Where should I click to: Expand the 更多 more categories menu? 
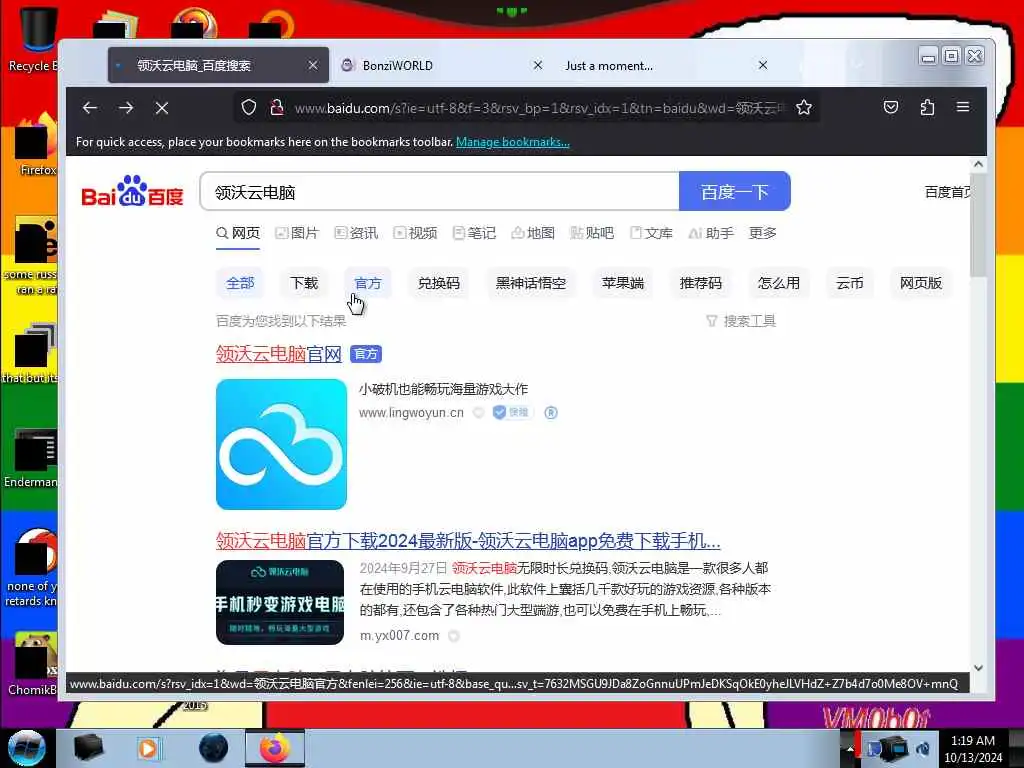tap(762, 233)
